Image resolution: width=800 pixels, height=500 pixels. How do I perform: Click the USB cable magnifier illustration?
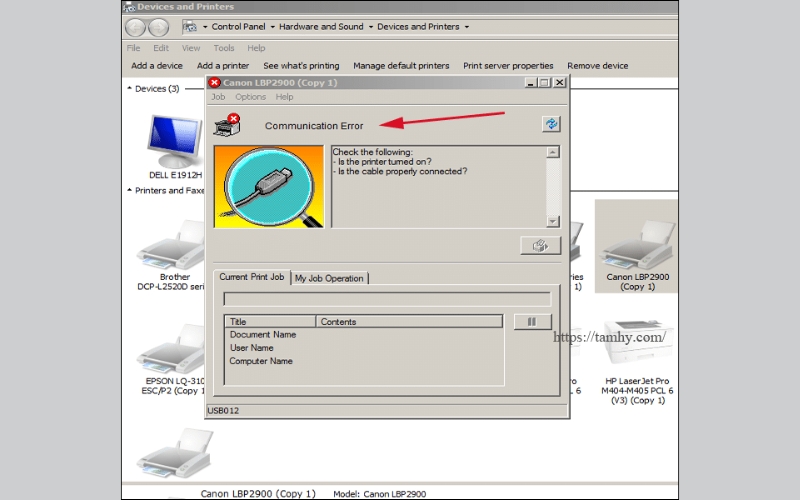269,186
